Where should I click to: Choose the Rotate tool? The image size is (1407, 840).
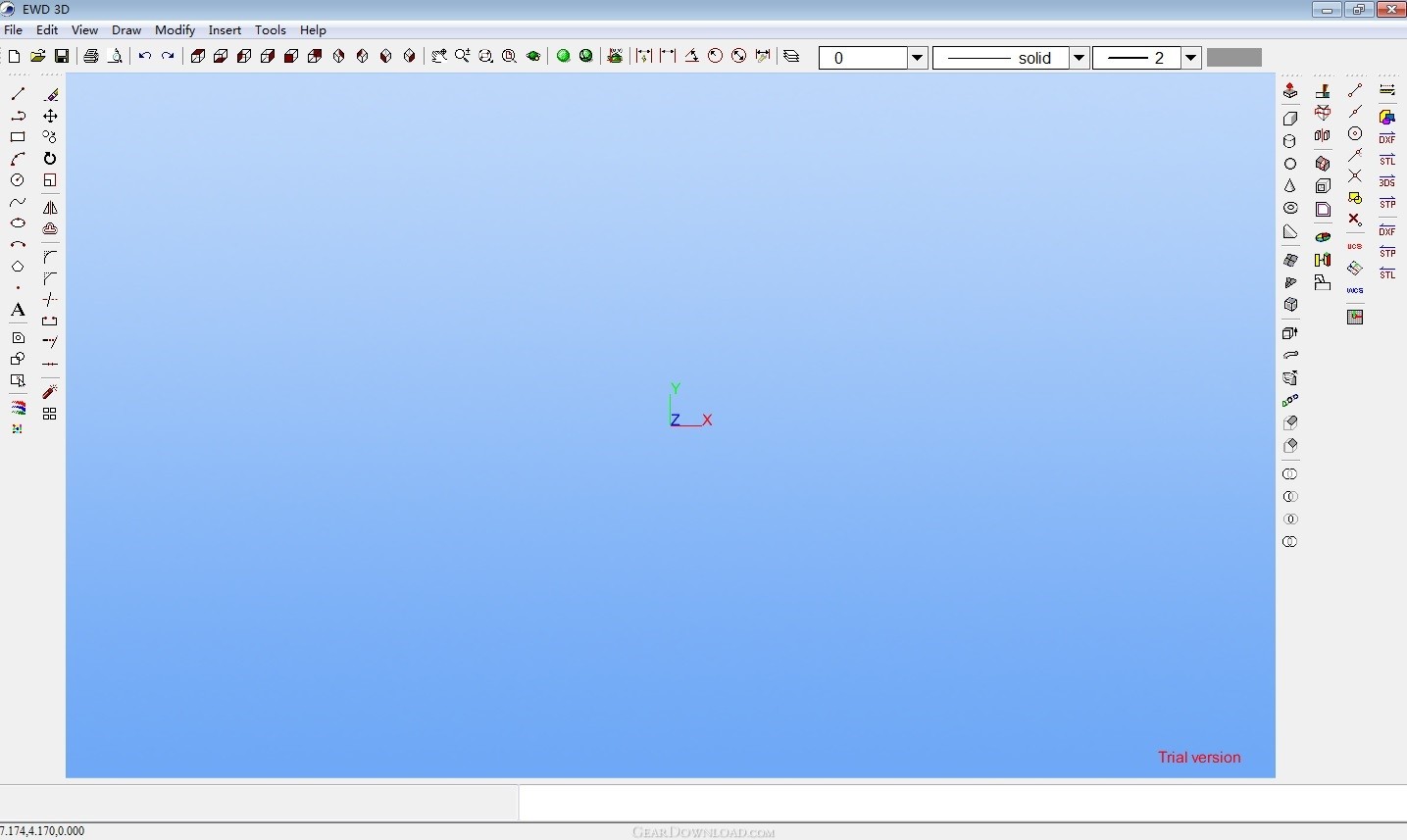tap(50, 159)
